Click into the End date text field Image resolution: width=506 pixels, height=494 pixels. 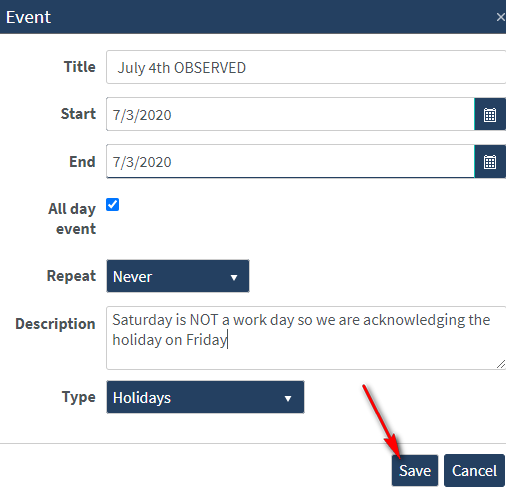pyautogui.click(x=290, y=162)
